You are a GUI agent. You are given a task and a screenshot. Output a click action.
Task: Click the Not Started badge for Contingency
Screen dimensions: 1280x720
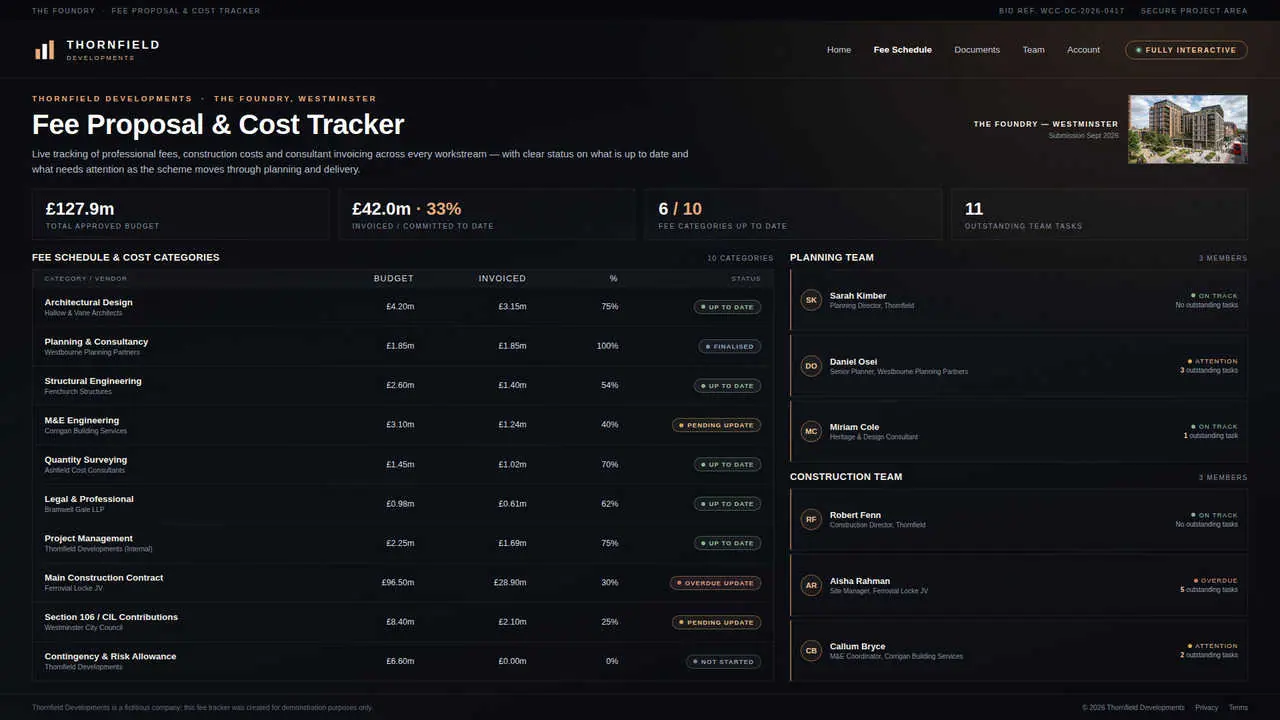point(723,662)
